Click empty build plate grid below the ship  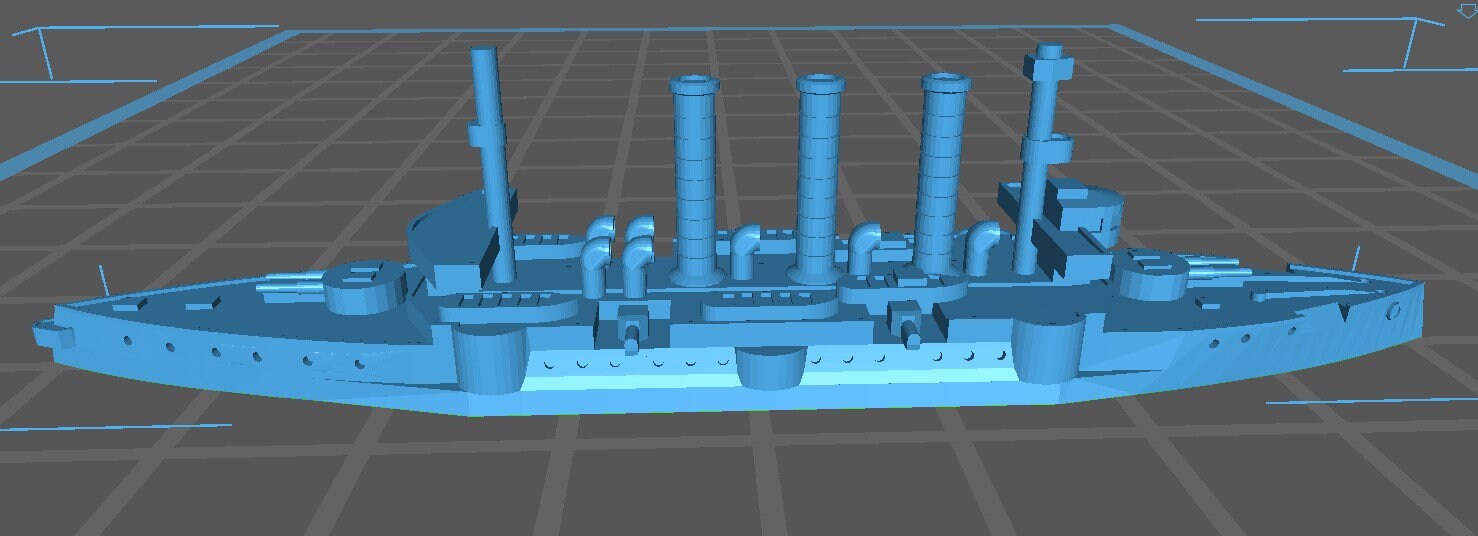740,480
